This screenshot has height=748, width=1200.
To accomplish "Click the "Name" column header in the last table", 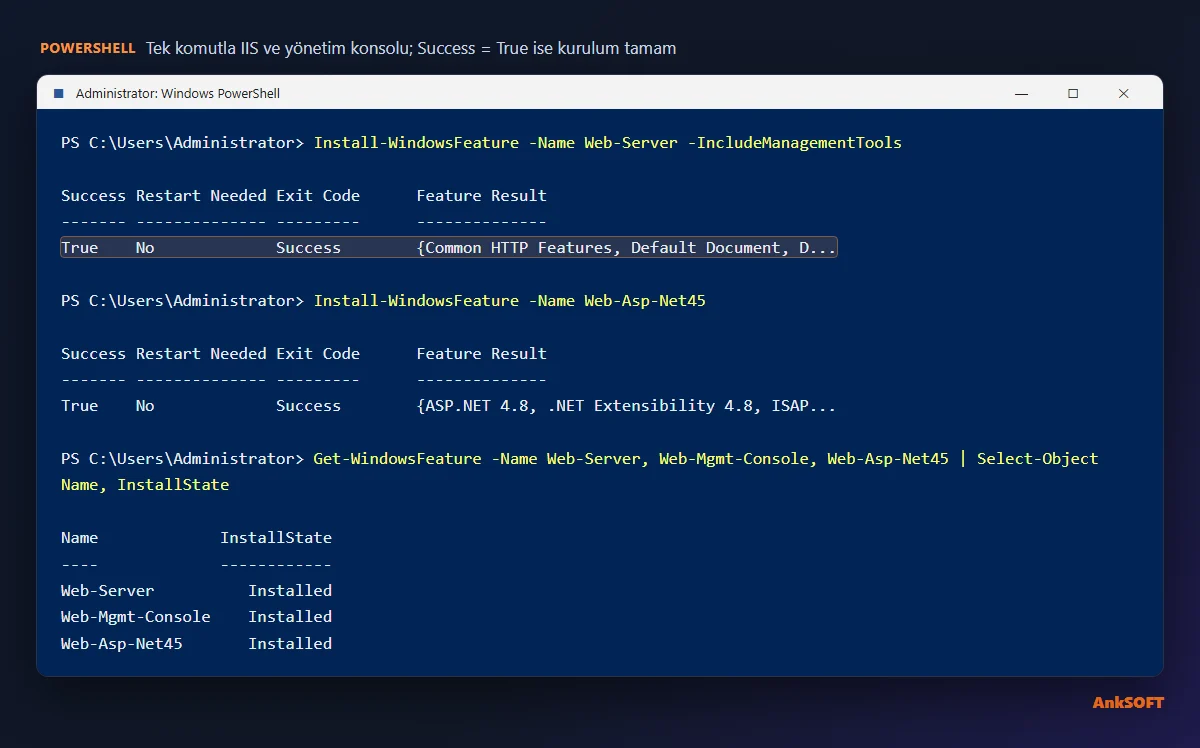I will click(80, 538).
